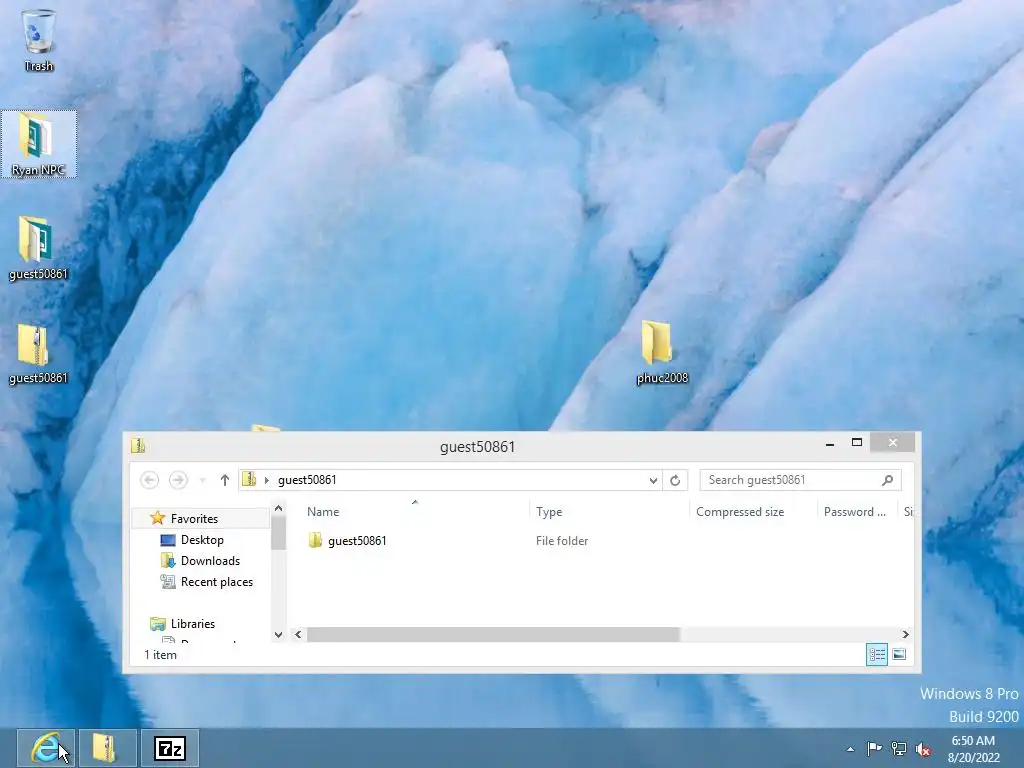Switch to Details view layout

(x=876, y=654)
